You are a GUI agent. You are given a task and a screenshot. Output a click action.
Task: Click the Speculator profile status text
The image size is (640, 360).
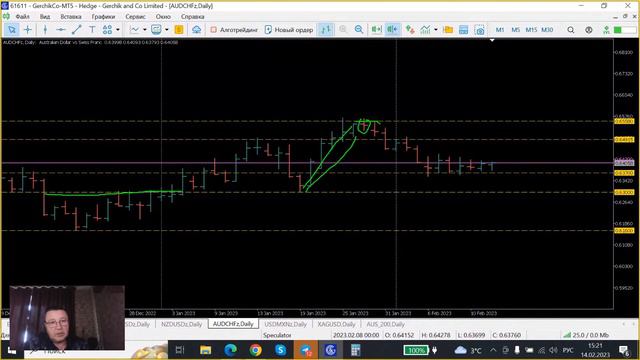tap(277, 335)
